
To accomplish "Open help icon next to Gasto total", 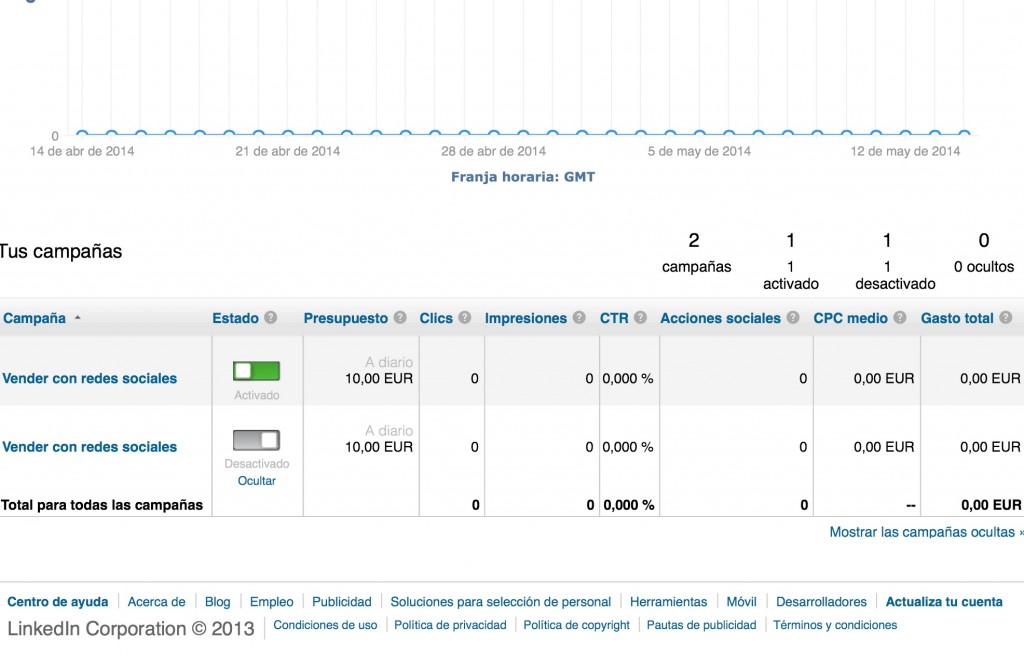I will 1006,318.
